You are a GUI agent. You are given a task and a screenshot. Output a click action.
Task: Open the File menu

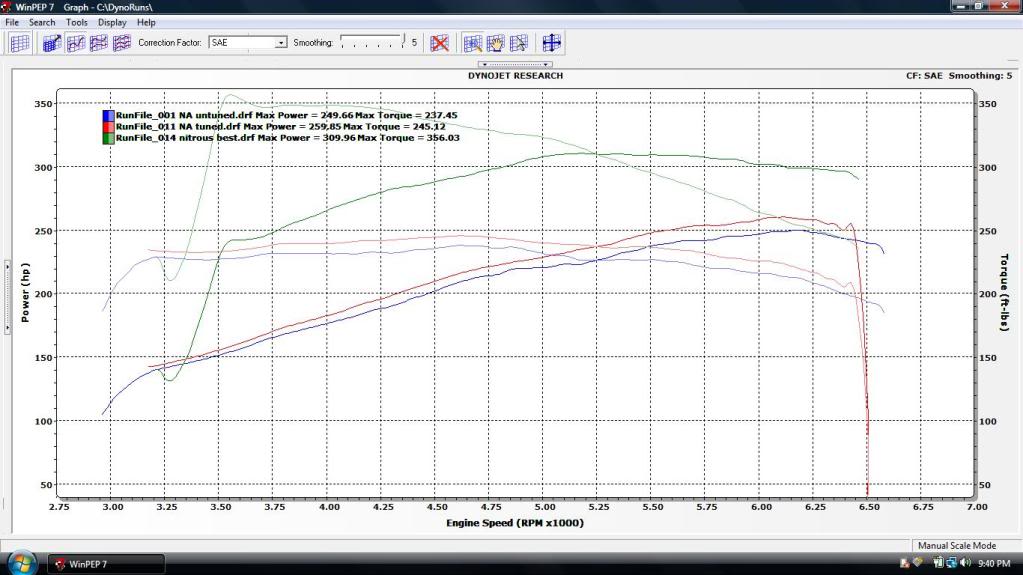(12, 22)
